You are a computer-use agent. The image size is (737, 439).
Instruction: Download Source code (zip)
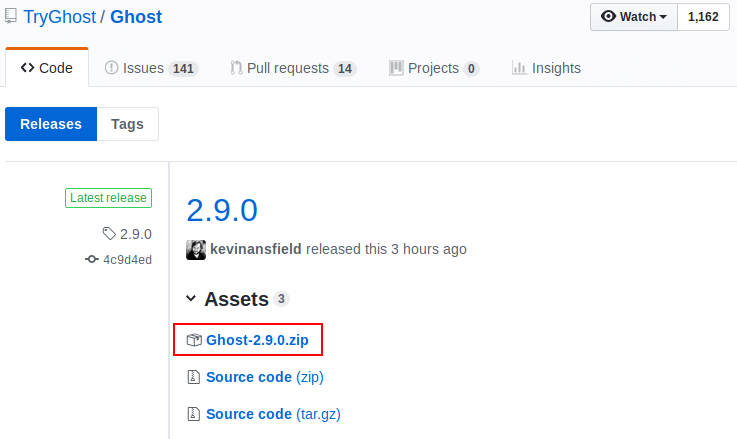tap(265, 377)
